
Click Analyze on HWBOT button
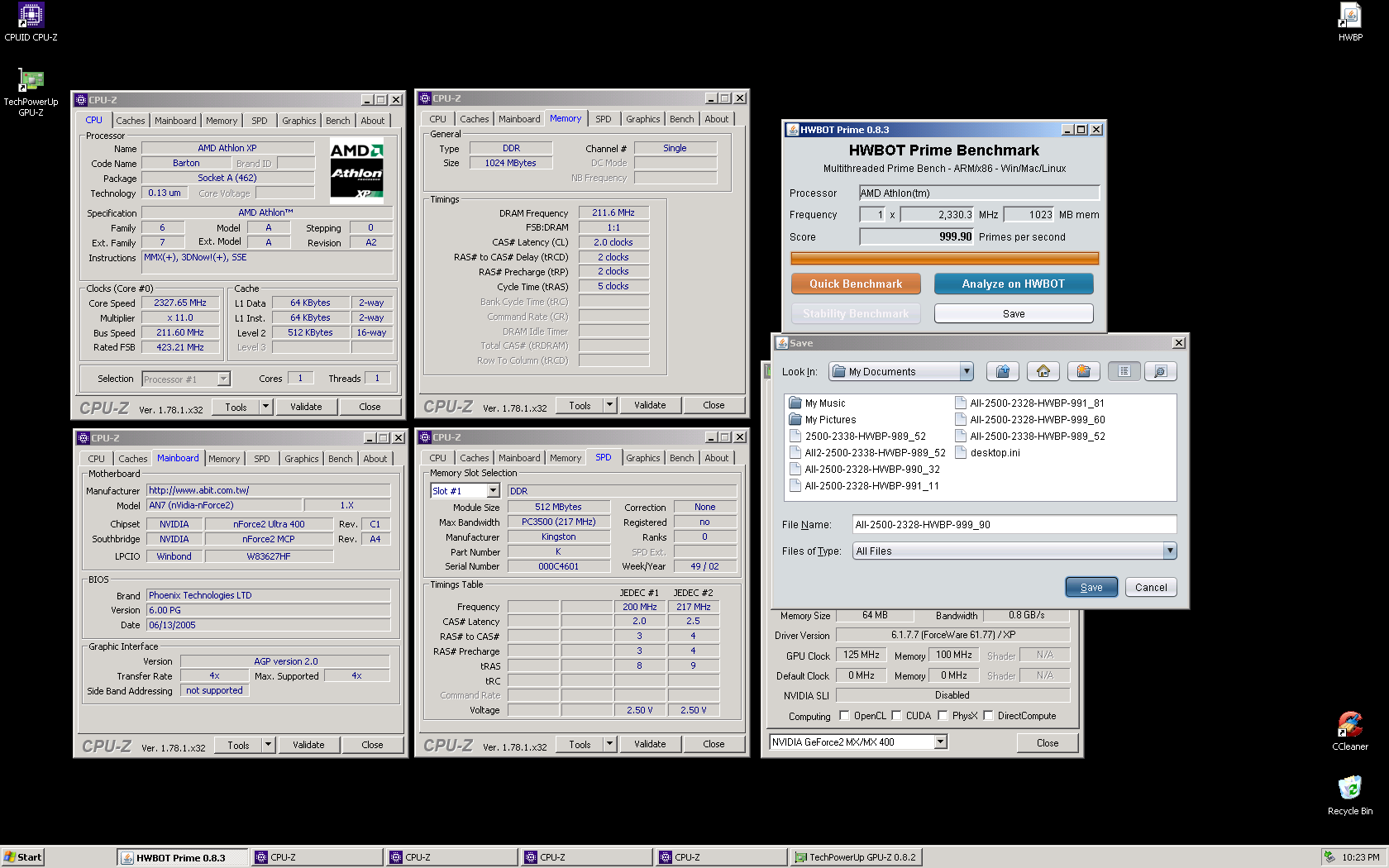coord(1014,284)
